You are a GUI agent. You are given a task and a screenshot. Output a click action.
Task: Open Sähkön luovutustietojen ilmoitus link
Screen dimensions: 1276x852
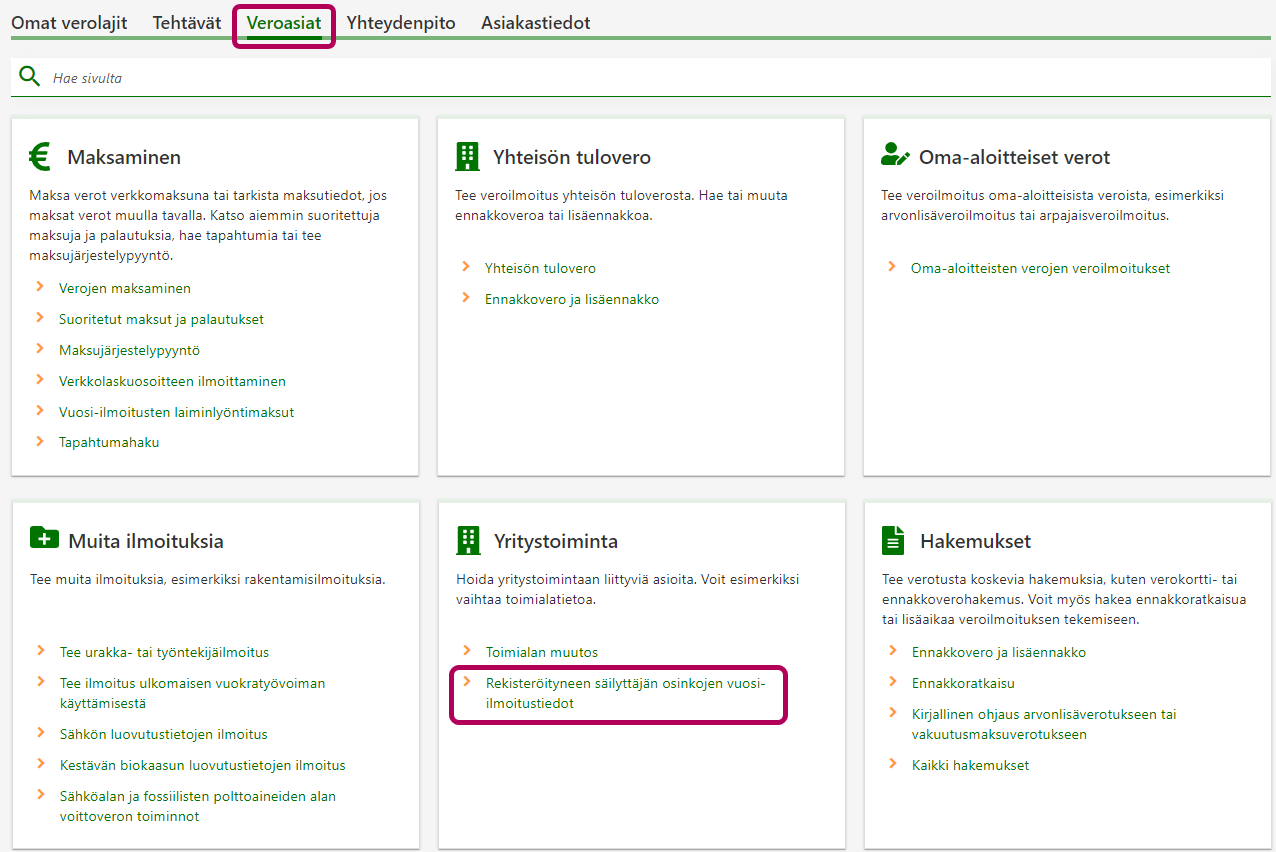163,734
